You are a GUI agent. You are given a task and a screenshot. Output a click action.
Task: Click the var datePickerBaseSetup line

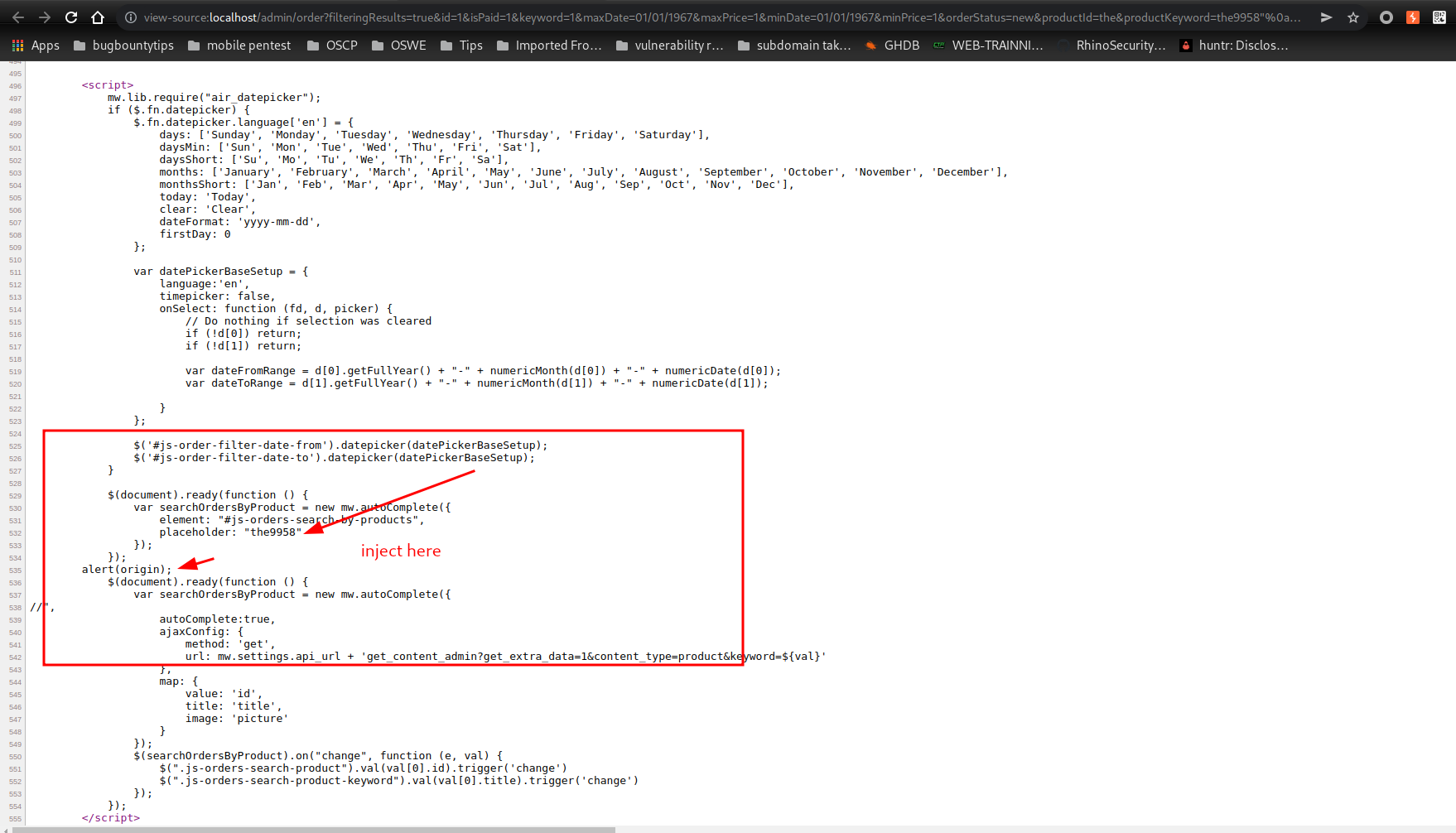coord(221,272)
